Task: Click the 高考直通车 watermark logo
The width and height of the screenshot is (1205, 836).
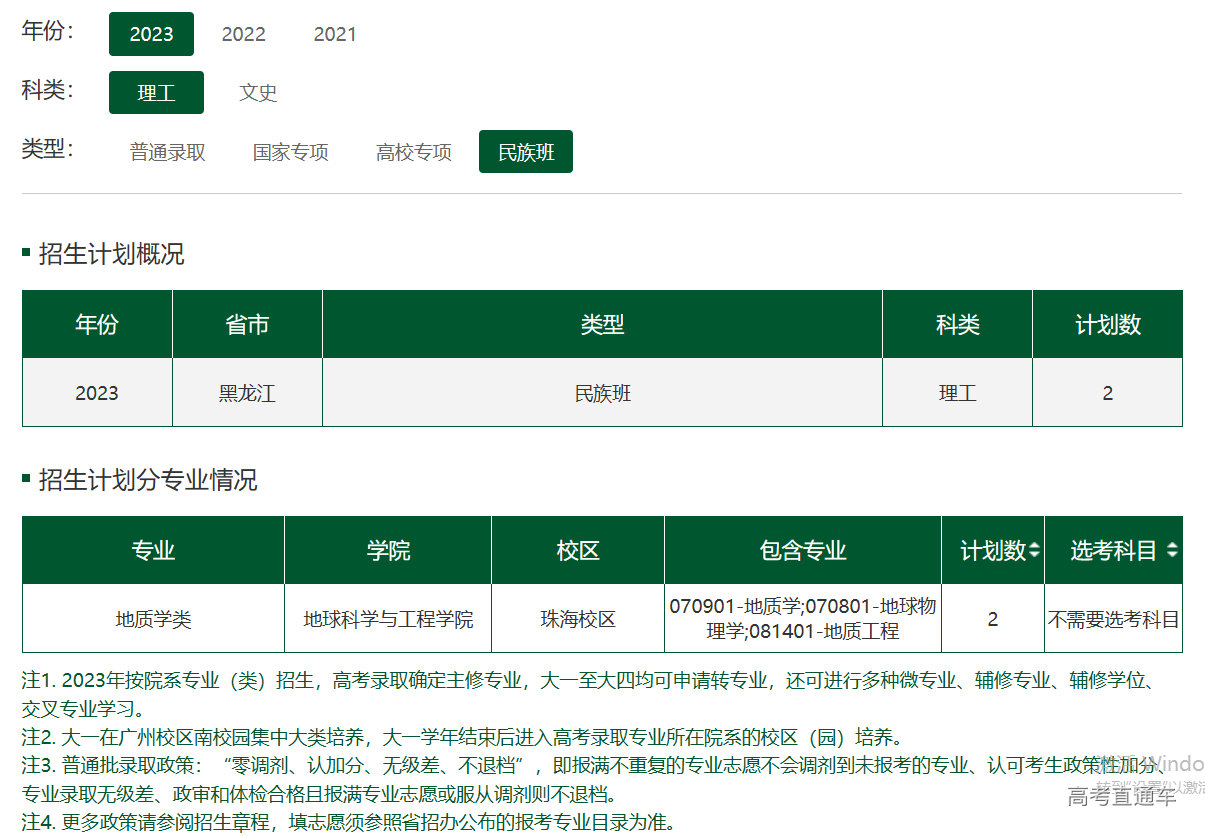Action: click(x=1121, y=797)
